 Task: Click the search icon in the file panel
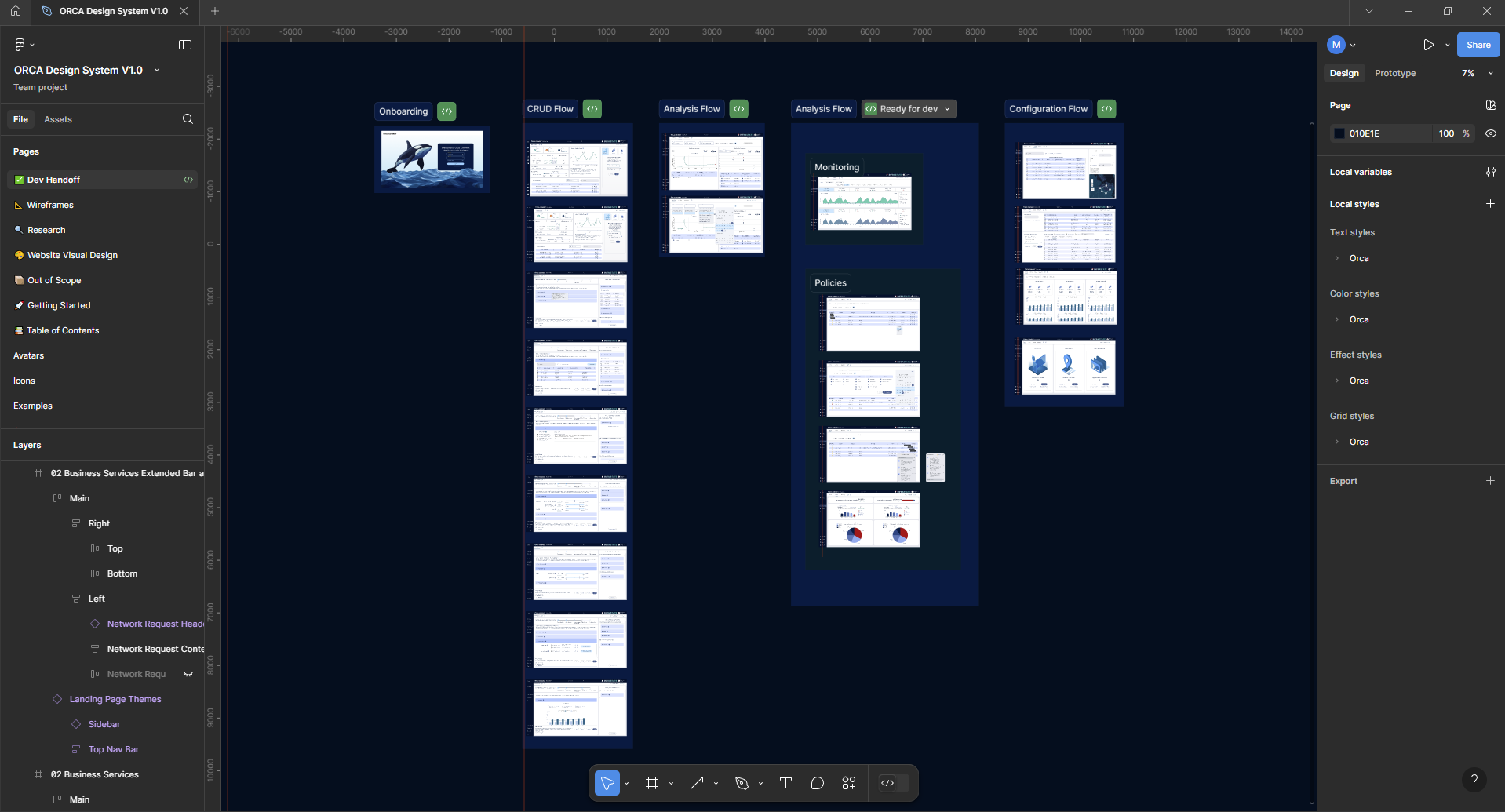pos(188,119)
